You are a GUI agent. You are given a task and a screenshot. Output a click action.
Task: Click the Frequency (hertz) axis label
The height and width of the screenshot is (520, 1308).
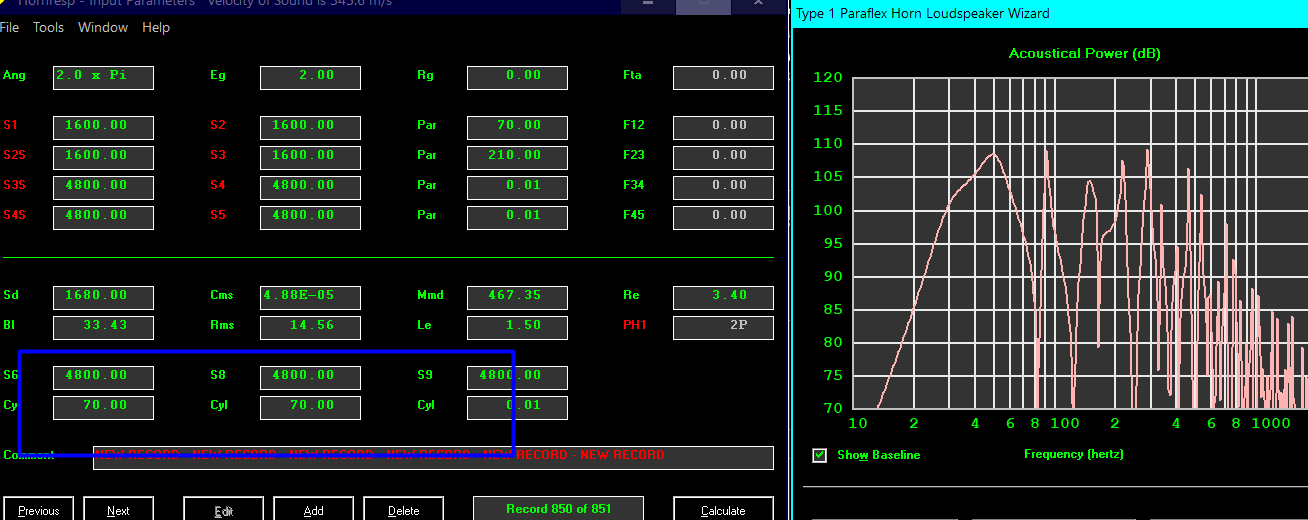coord(1073,454)
